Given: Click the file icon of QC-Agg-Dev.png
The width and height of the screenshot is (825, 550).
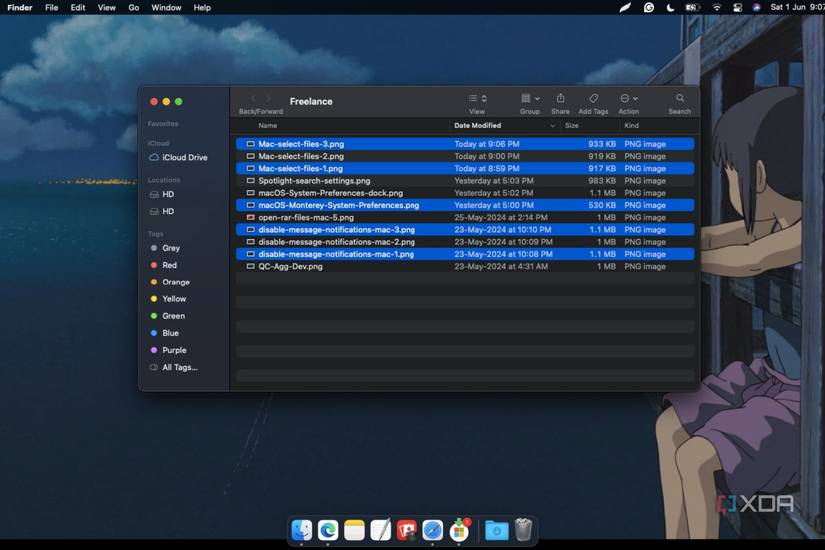Looking at the screenshot, I should 251,266.
